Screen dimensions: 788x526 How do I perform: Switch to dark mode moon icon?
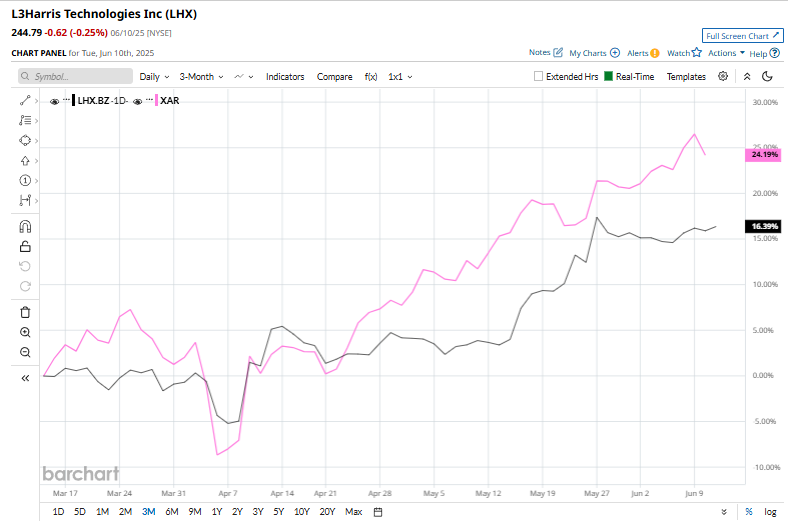pos(767,76)
